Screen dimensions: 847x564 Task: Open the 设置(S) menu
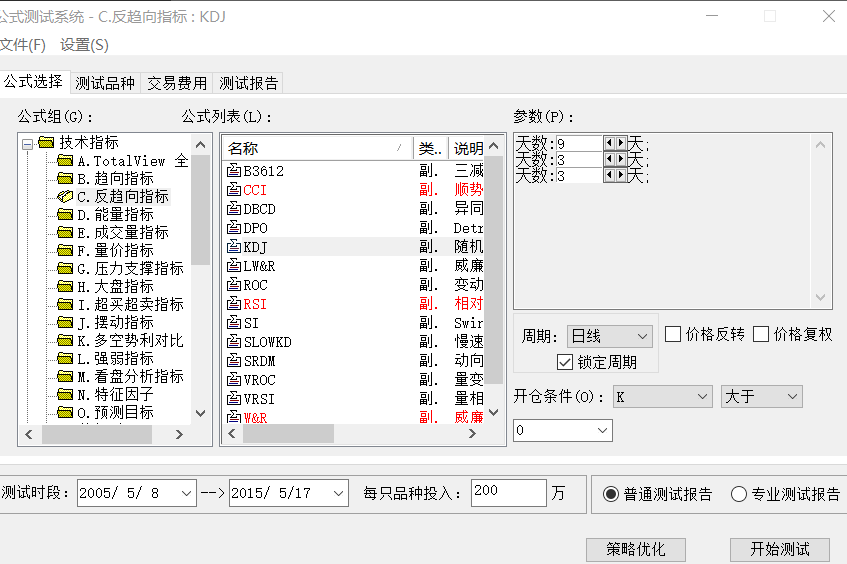[84, 45]
